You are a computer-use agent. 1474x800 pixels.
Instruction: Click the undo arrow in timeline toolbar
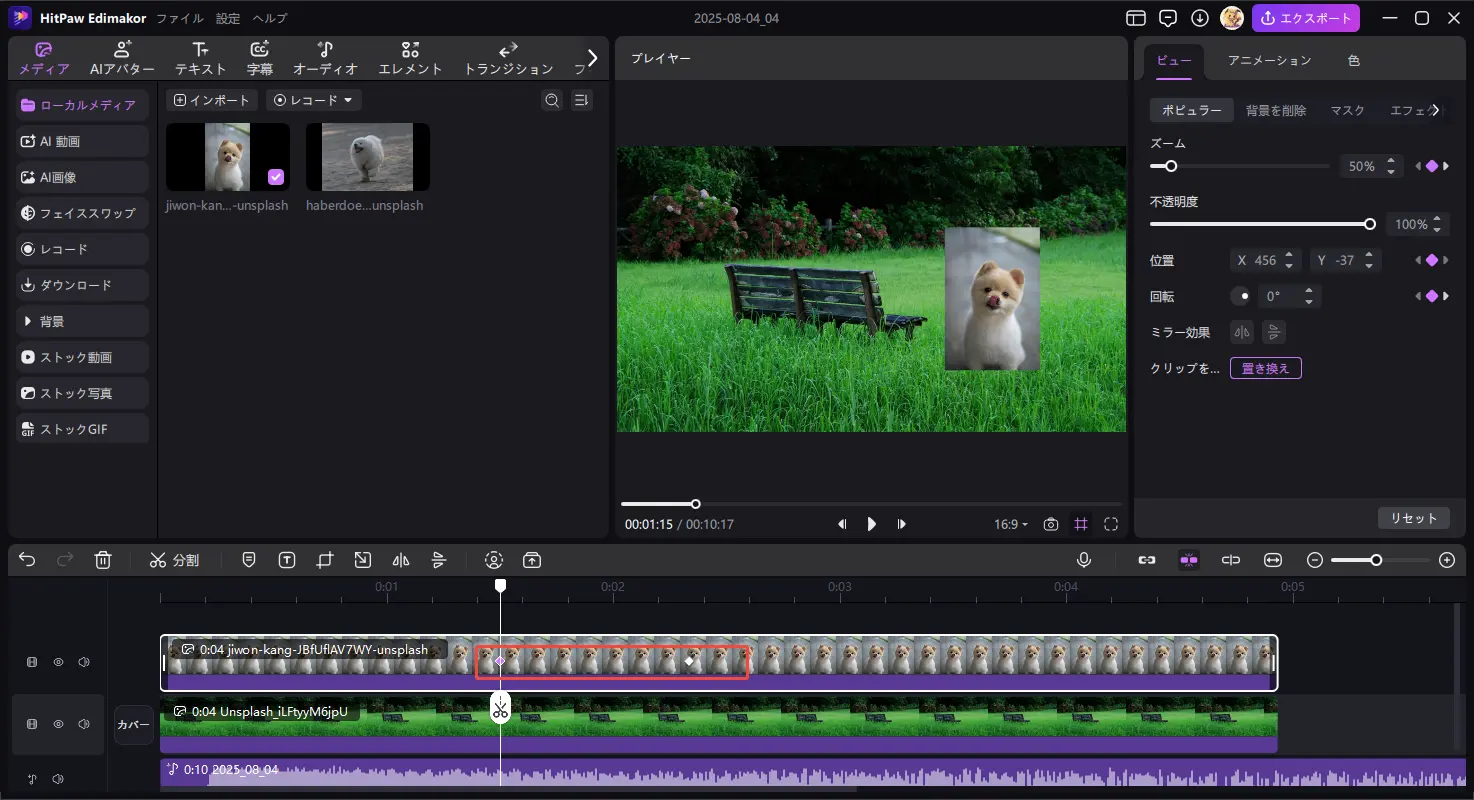[x=27, y=560]
